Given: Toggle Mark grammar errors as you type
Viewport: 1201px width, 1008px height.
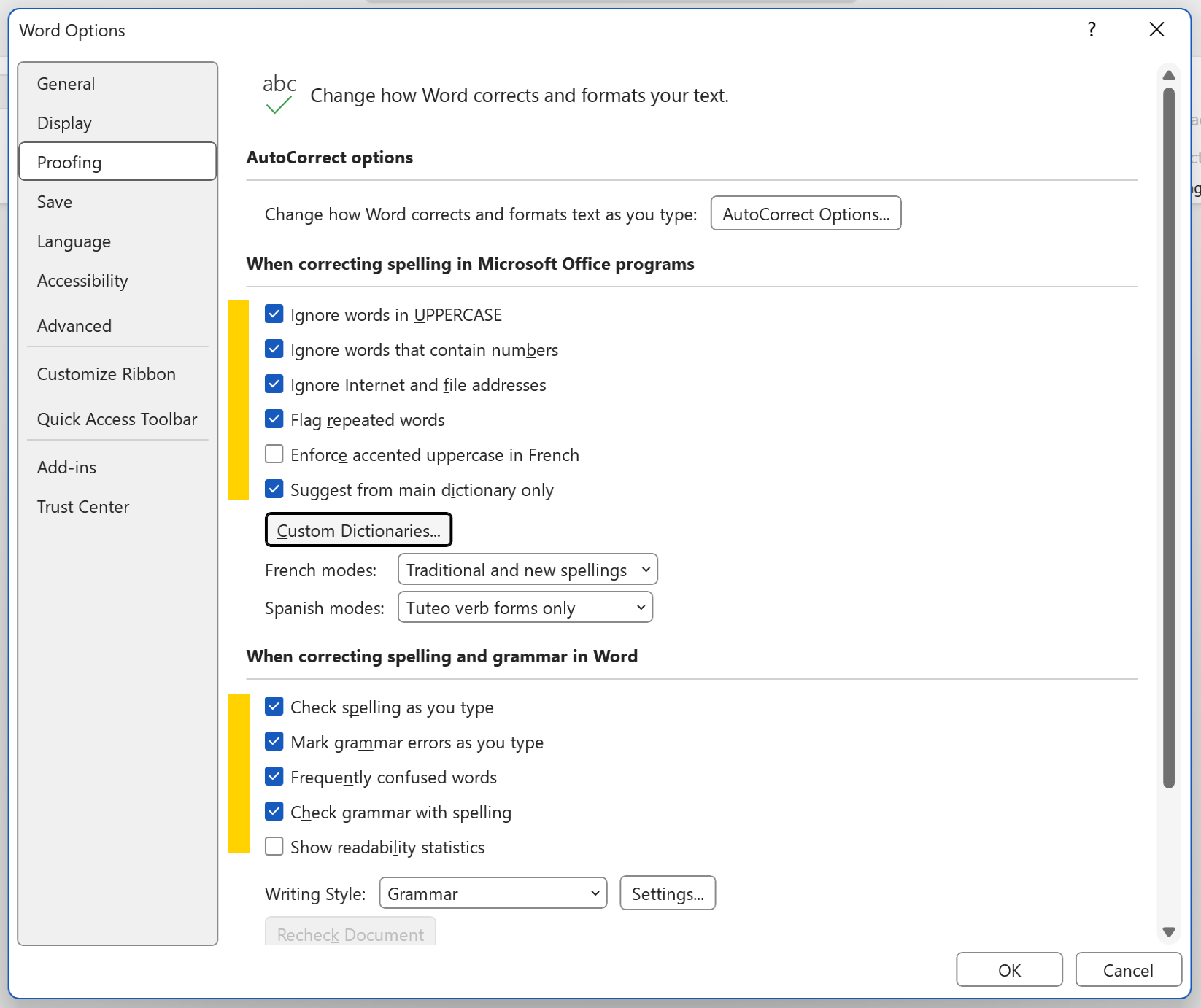Looking at the screenshot, I should pyautogui.click(x=274, y=742).
